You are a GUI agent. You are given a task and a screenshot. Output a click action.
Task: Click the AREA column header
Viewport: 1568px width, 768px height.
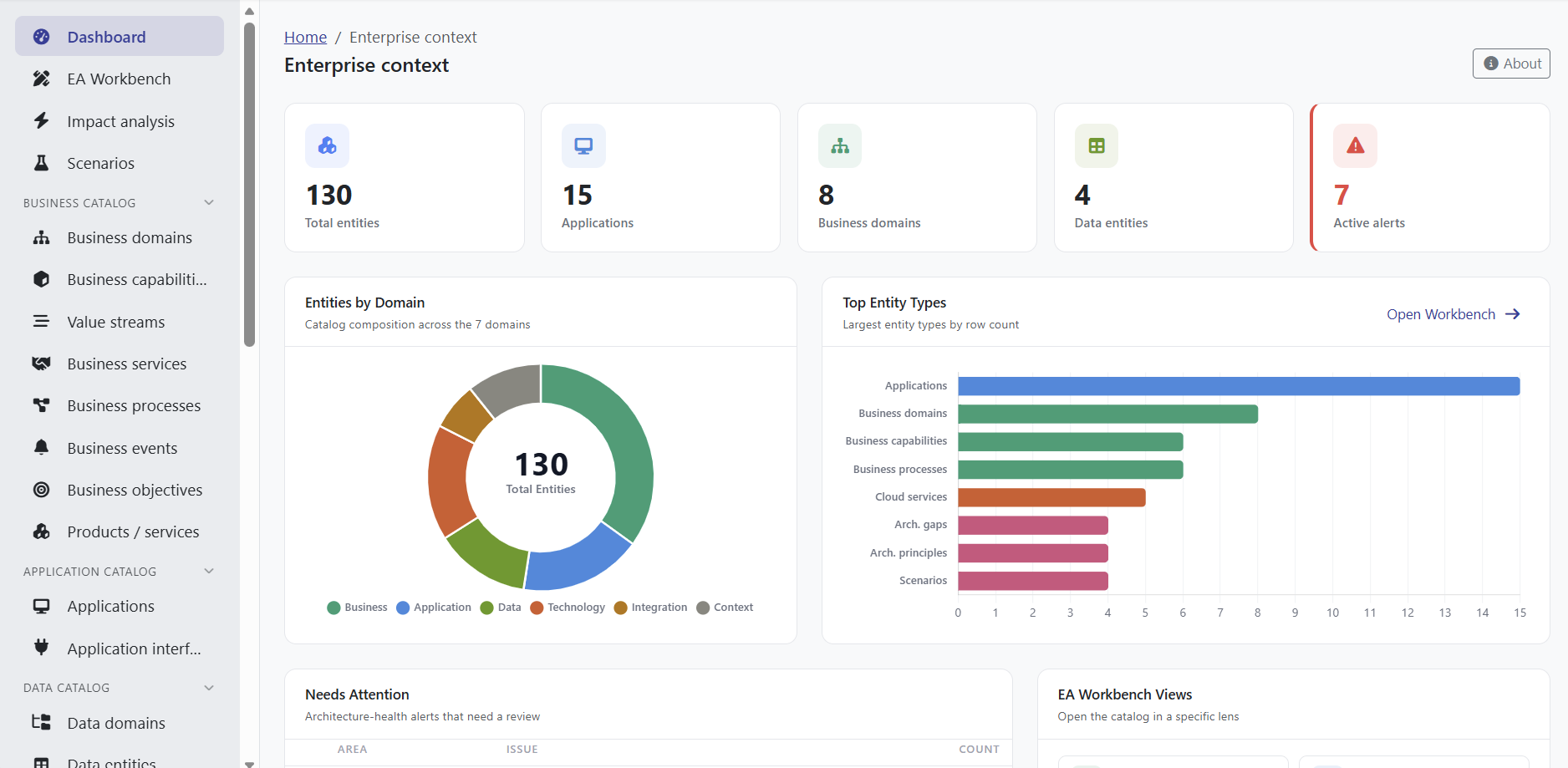(x=352, y=750)
